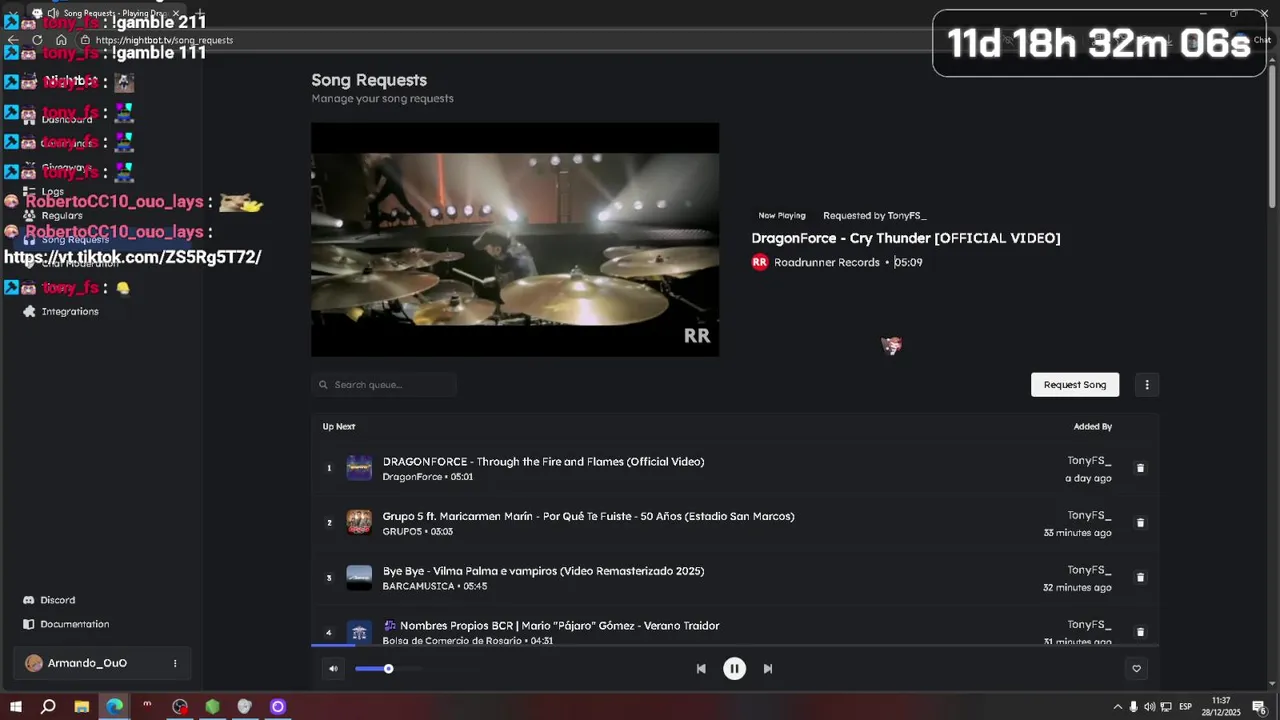Expand the hidden system tray icons
This screenshot has width=1280, height=720.
coord(1118,707)
